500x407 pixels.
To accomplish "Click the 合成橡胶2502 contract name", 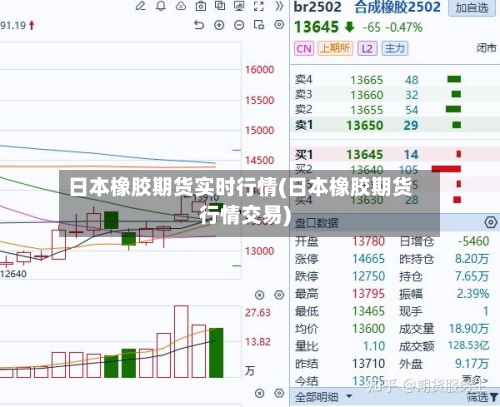I will (x=397, y=7).
